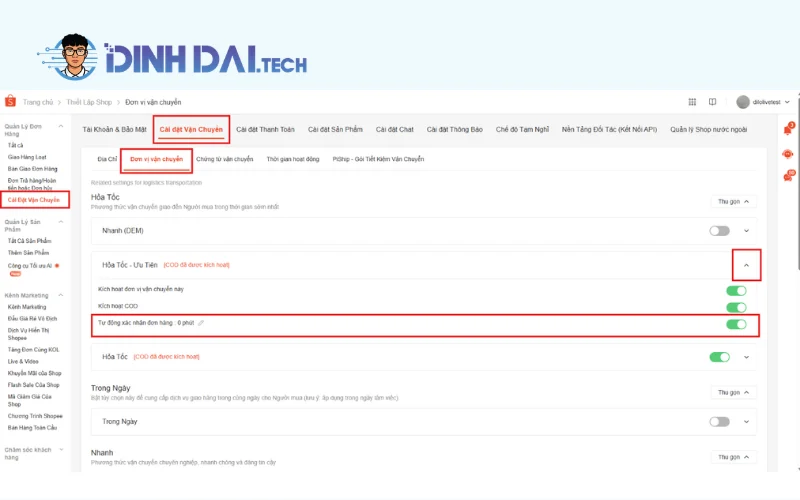Open Cài đặt Sản Phẩm tab

[335, 130]
